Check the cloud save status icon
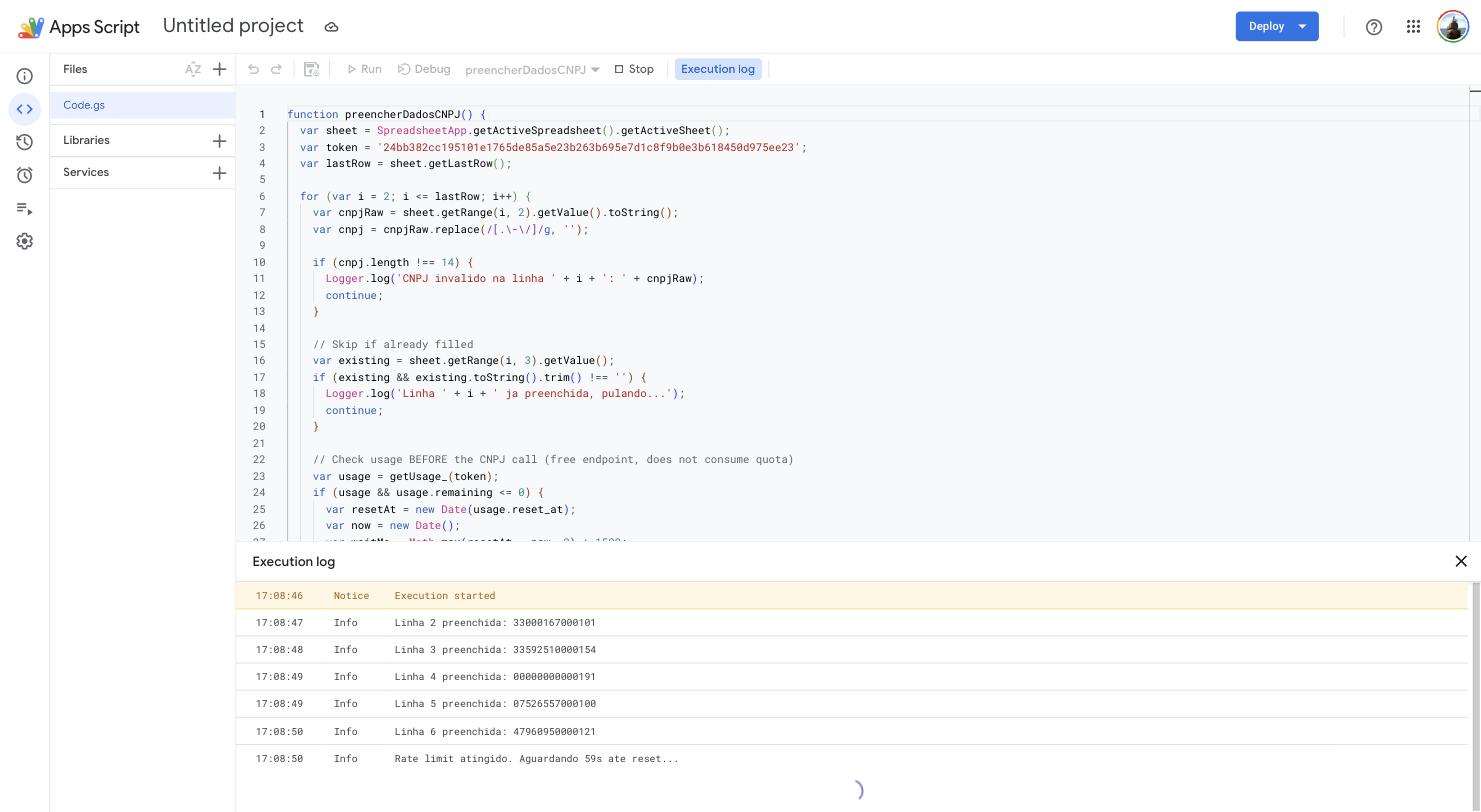This screenshot has height=812, width=1481. click(x=331, y=27)
